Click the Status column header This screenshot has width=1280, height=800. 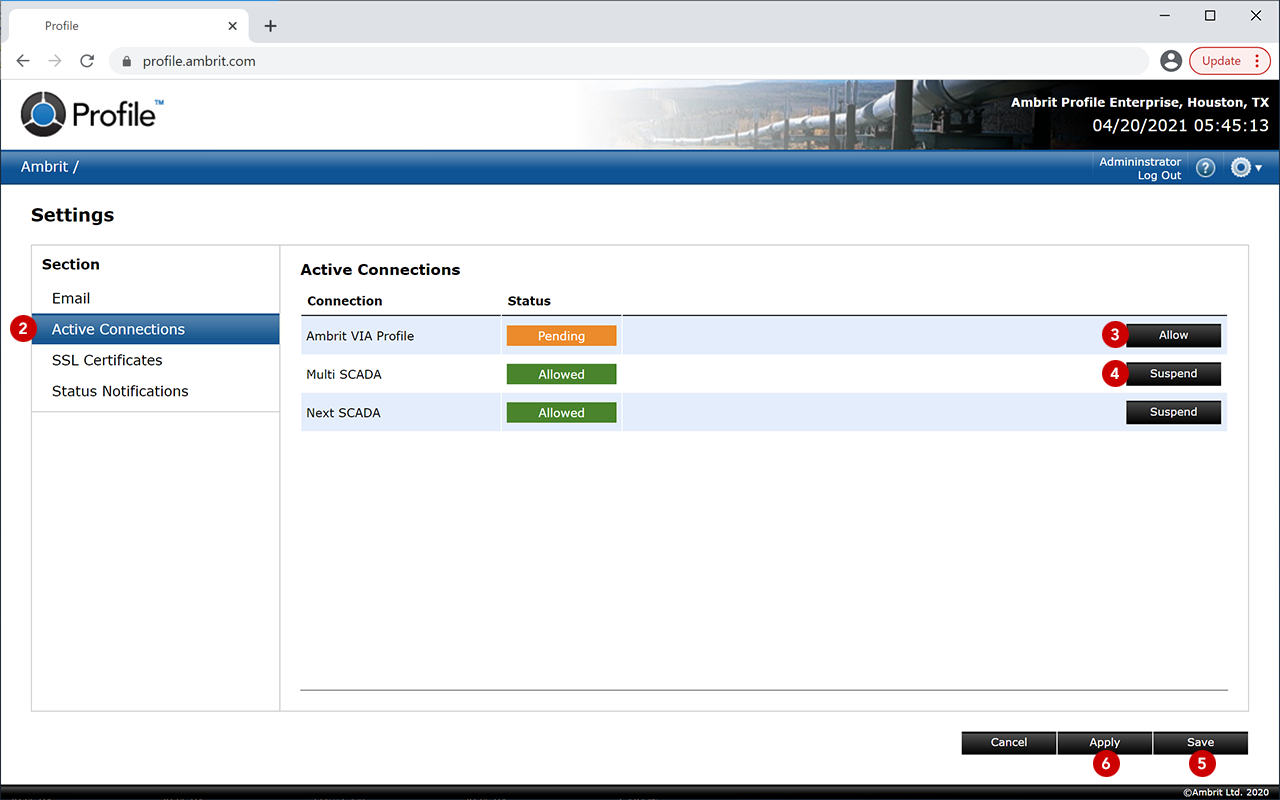click(529, 301)
